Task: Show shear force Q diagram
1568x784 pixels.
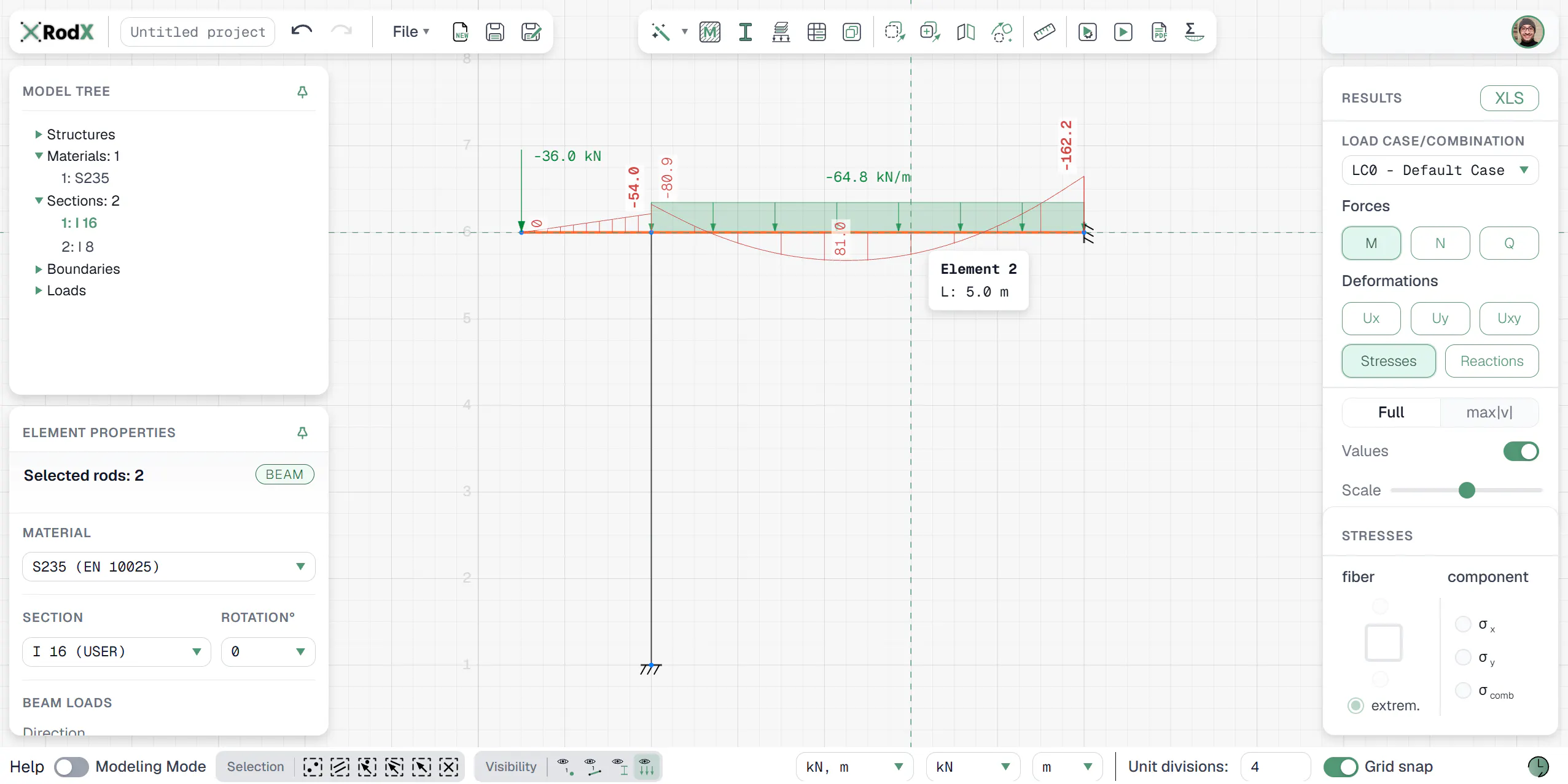Action: coord(1508,243)
